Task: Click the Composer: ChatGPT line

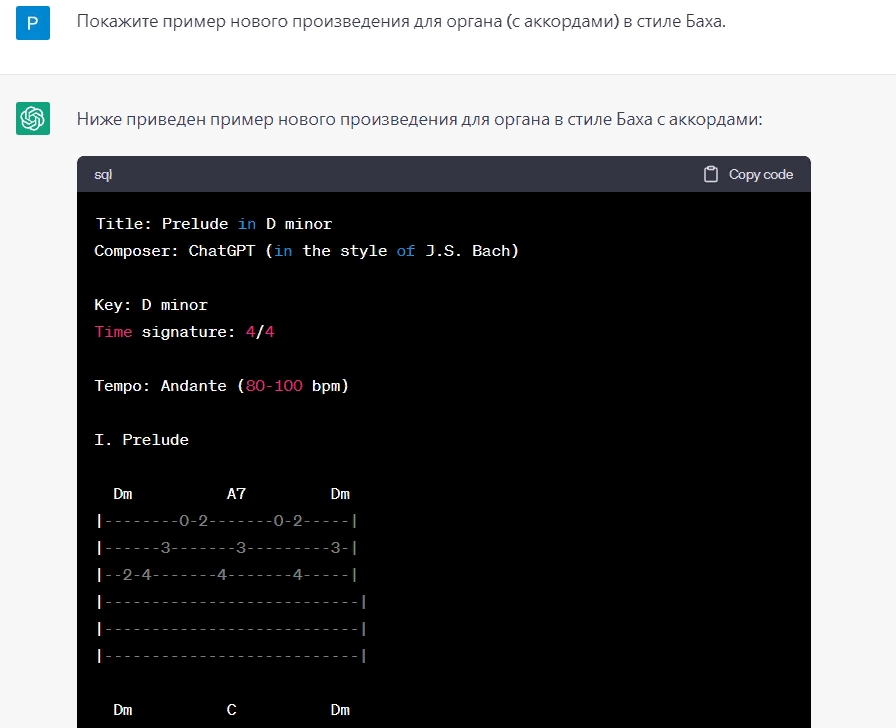Action: [x=306, y=251]
